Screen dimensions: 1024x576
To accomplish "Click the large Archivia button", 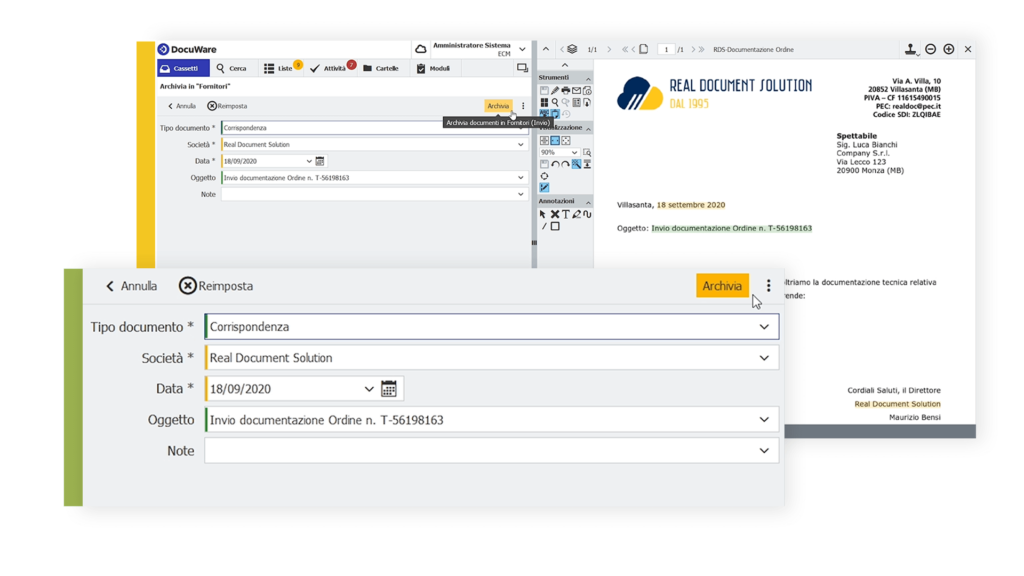I will coord(722,285).
